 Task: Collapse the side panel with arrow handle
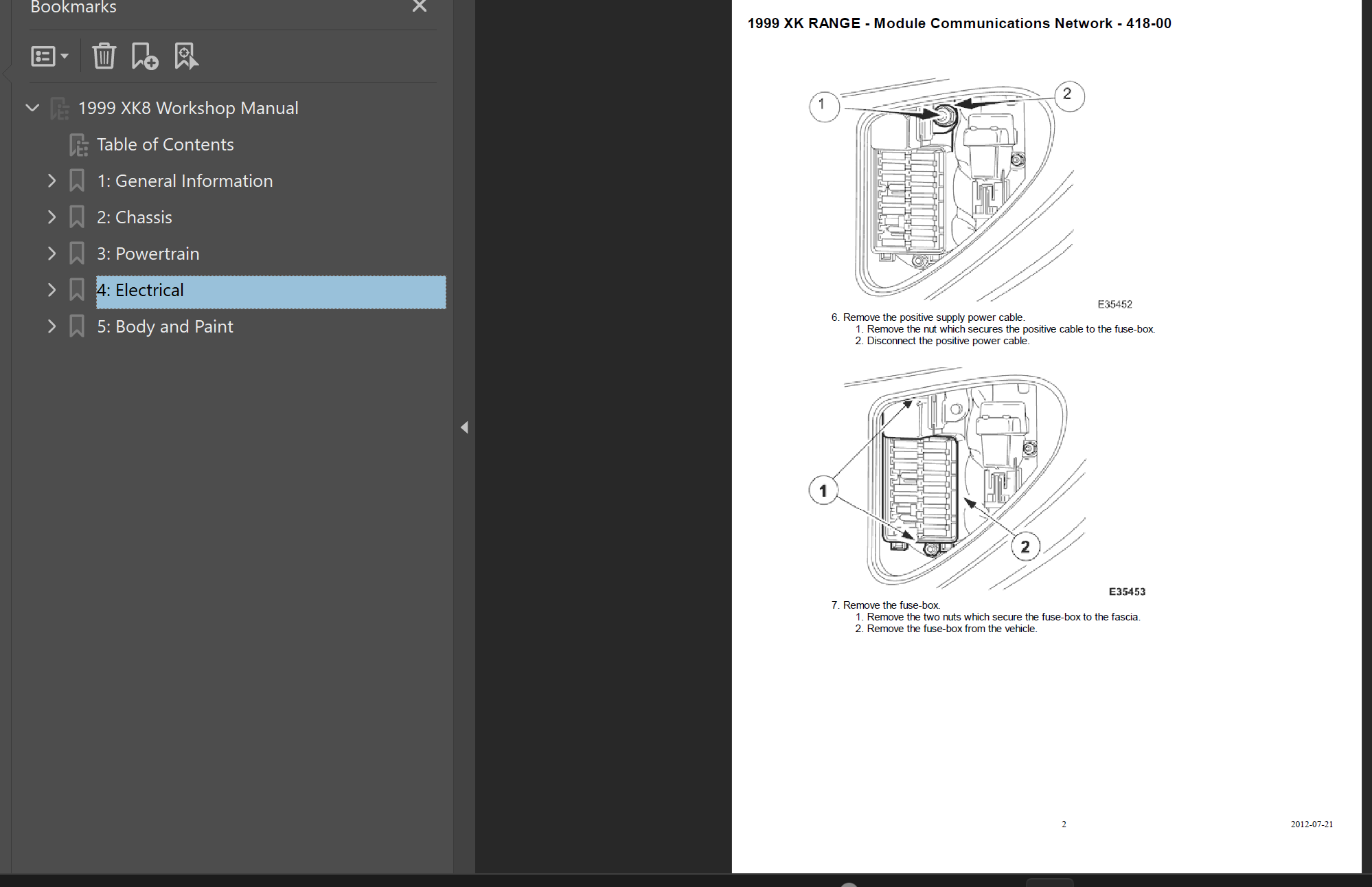pyautogui.click(x=464, y=427)
